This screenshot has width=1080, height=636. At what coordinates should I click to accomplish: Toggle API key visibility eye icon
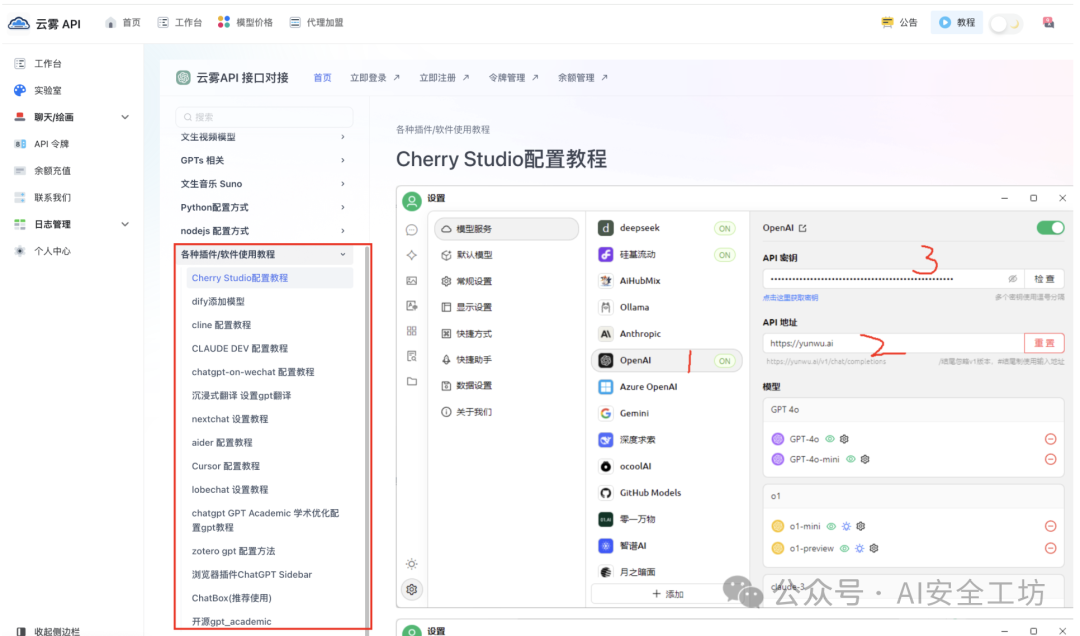(1012, 279)
